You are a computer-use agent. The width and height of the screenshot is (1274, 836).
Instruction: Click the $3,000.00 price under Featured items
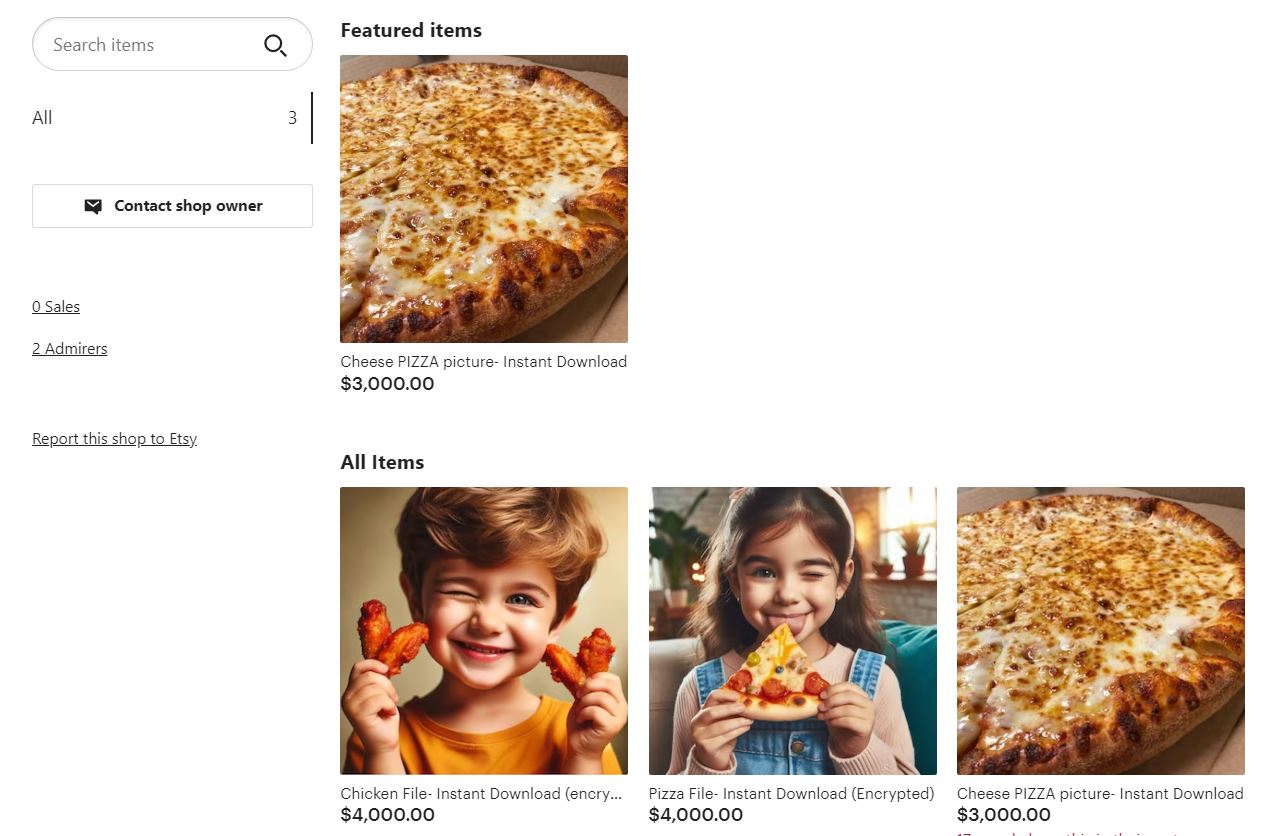click(x=387, y=384)
